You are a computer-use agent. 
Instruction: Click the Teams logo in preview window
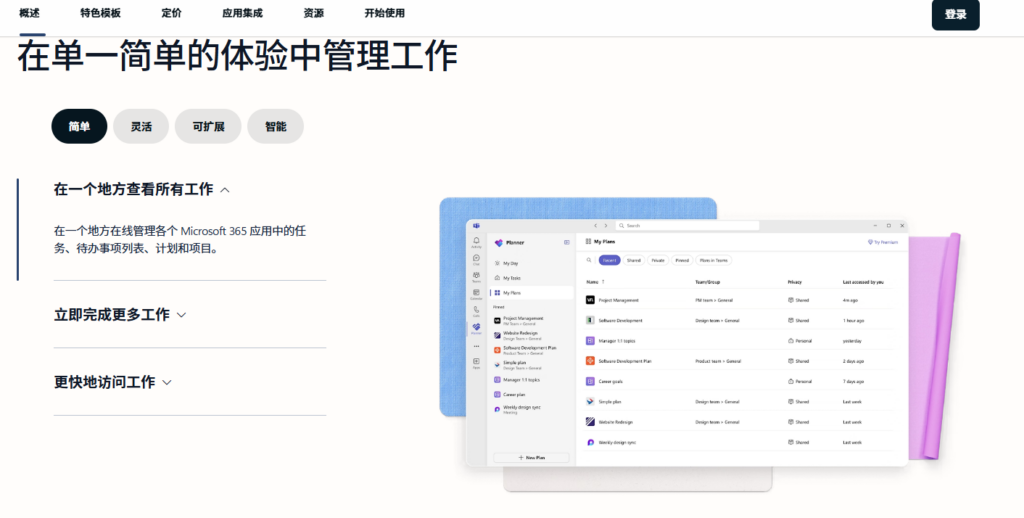coord(477,225)
